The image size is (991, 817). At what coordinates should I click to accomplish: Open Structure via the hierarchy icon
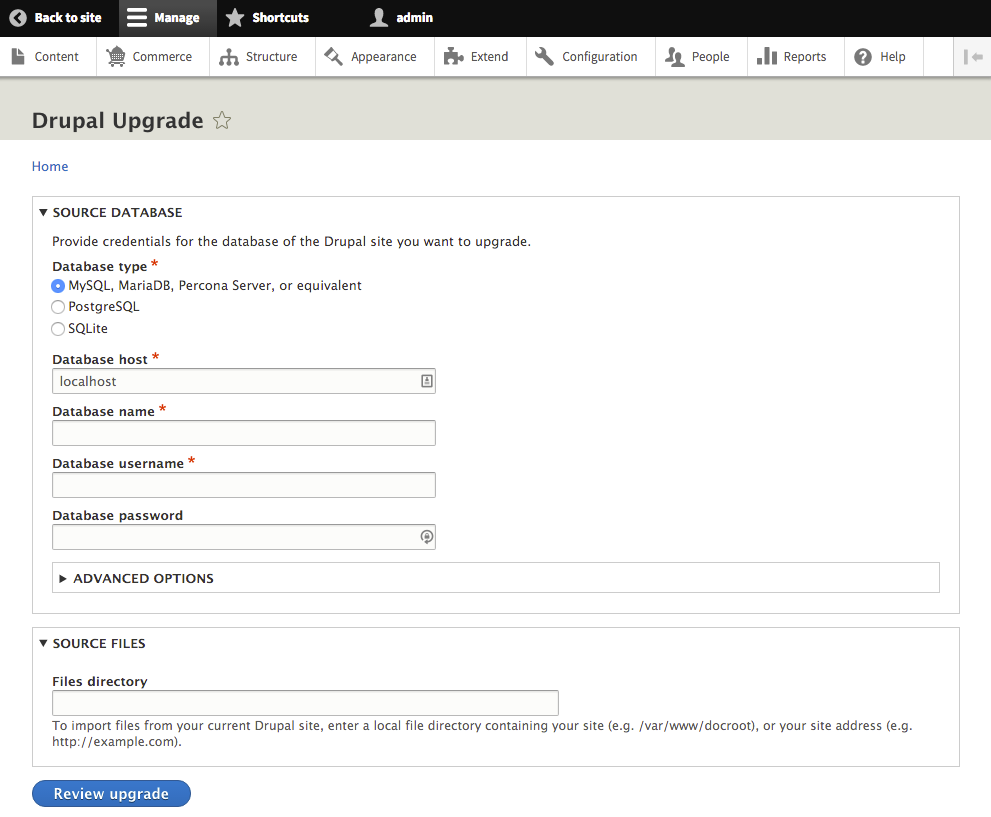click(229, 57)
